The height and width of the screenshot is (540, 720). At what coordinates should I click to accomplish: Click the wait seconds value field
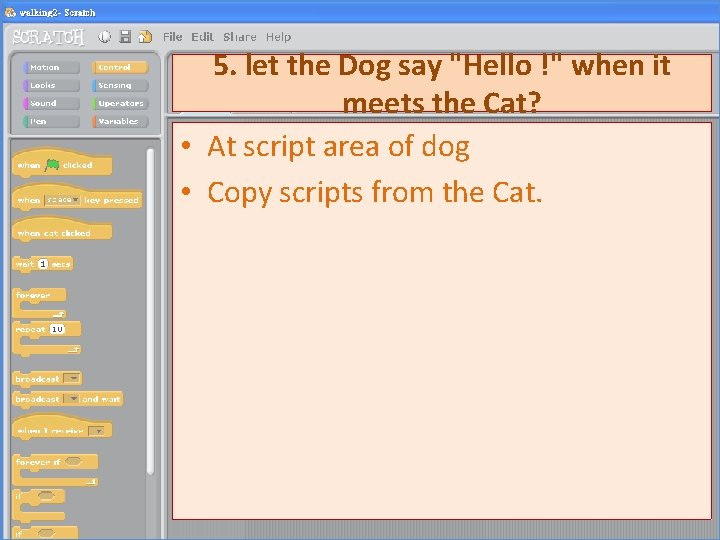pyautogui.click(x=43, y=264)
